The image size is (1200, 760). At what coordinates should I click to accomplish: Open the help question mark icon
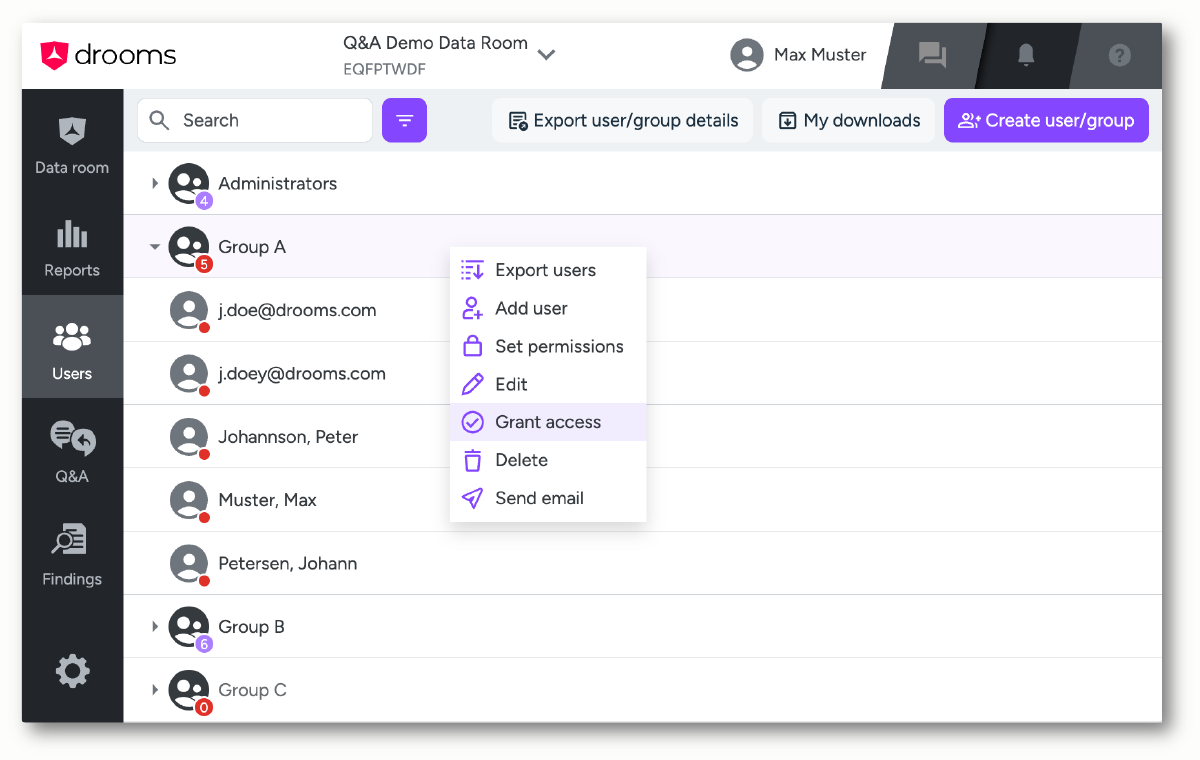tap(1120, 55)
